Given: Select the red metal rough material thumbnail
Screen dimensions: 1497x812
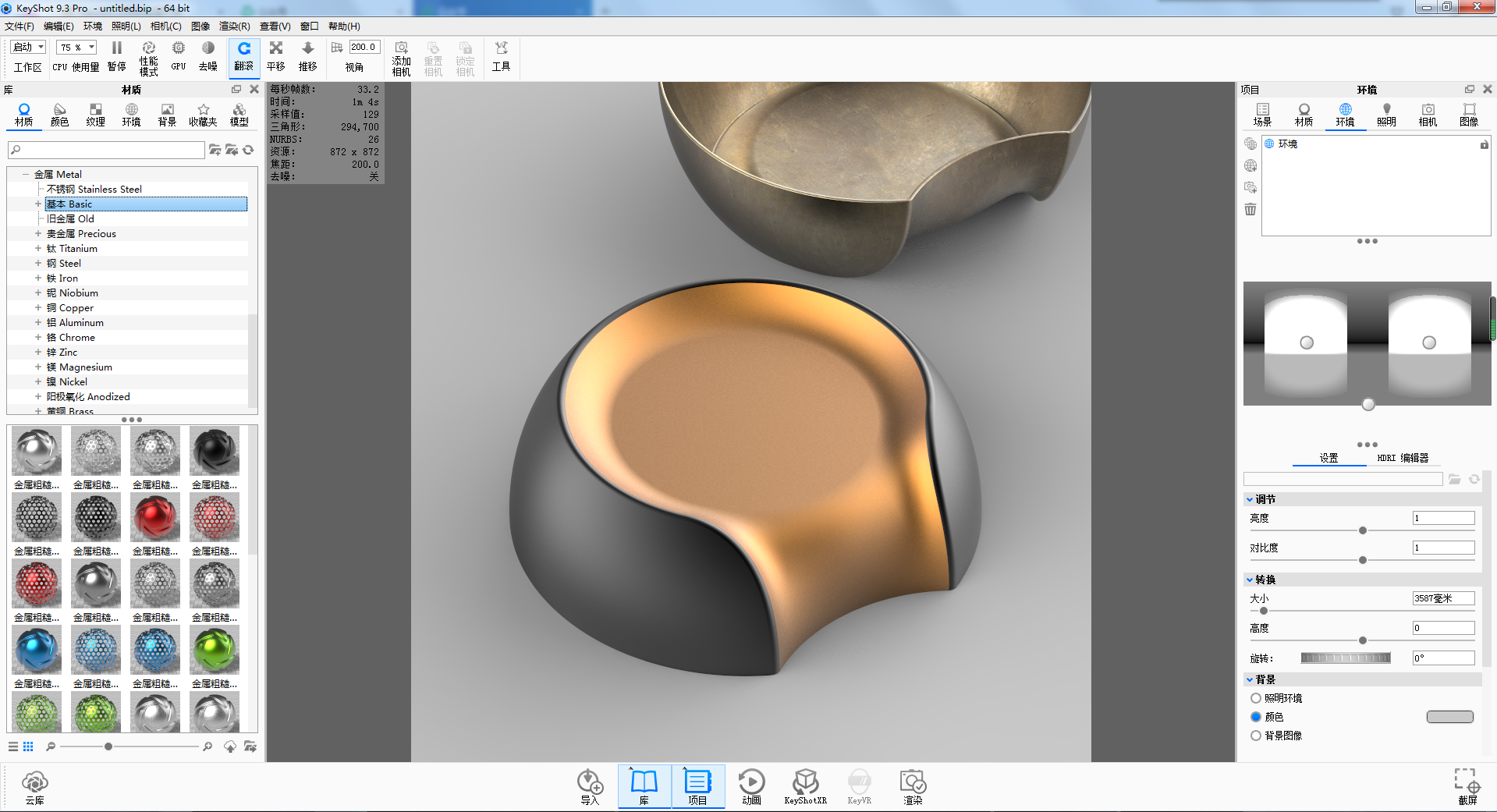Looking at the screenshot, I should coord(155,517).
